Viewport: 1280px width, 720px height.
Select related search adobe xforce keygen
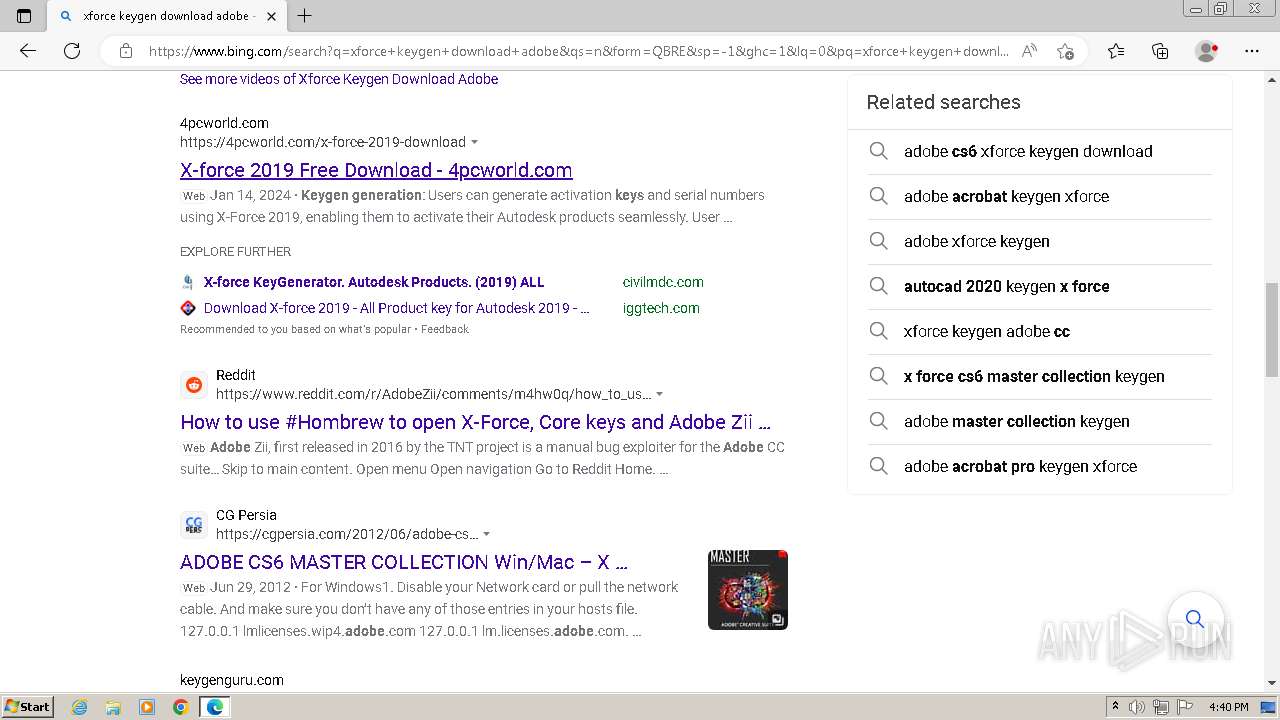tap(977, 241)
